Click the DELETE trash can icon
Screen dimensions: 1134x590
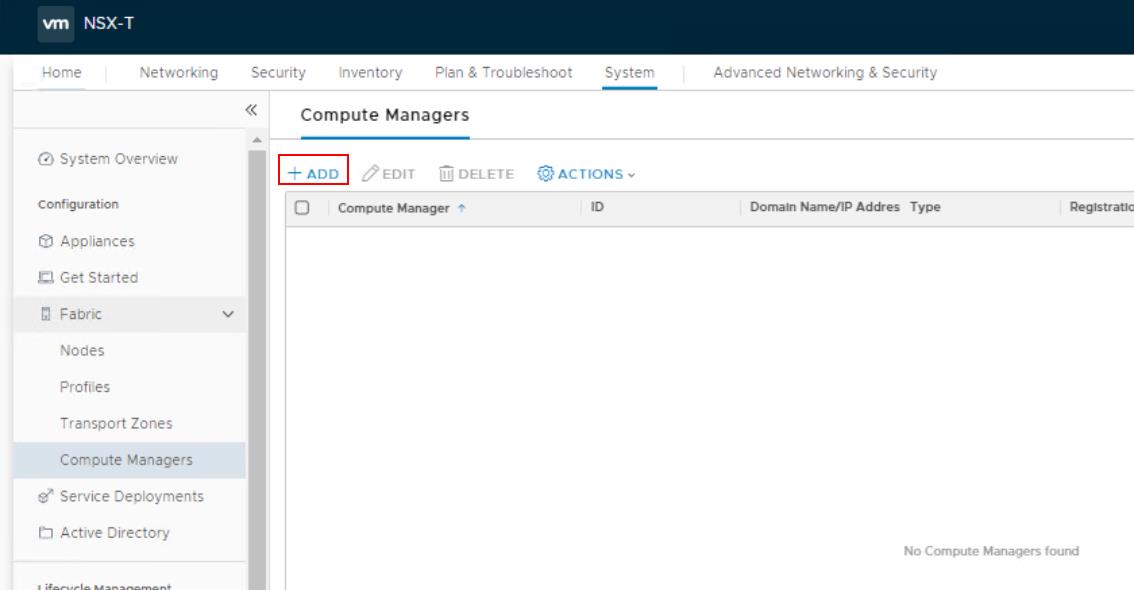point(446,174)
